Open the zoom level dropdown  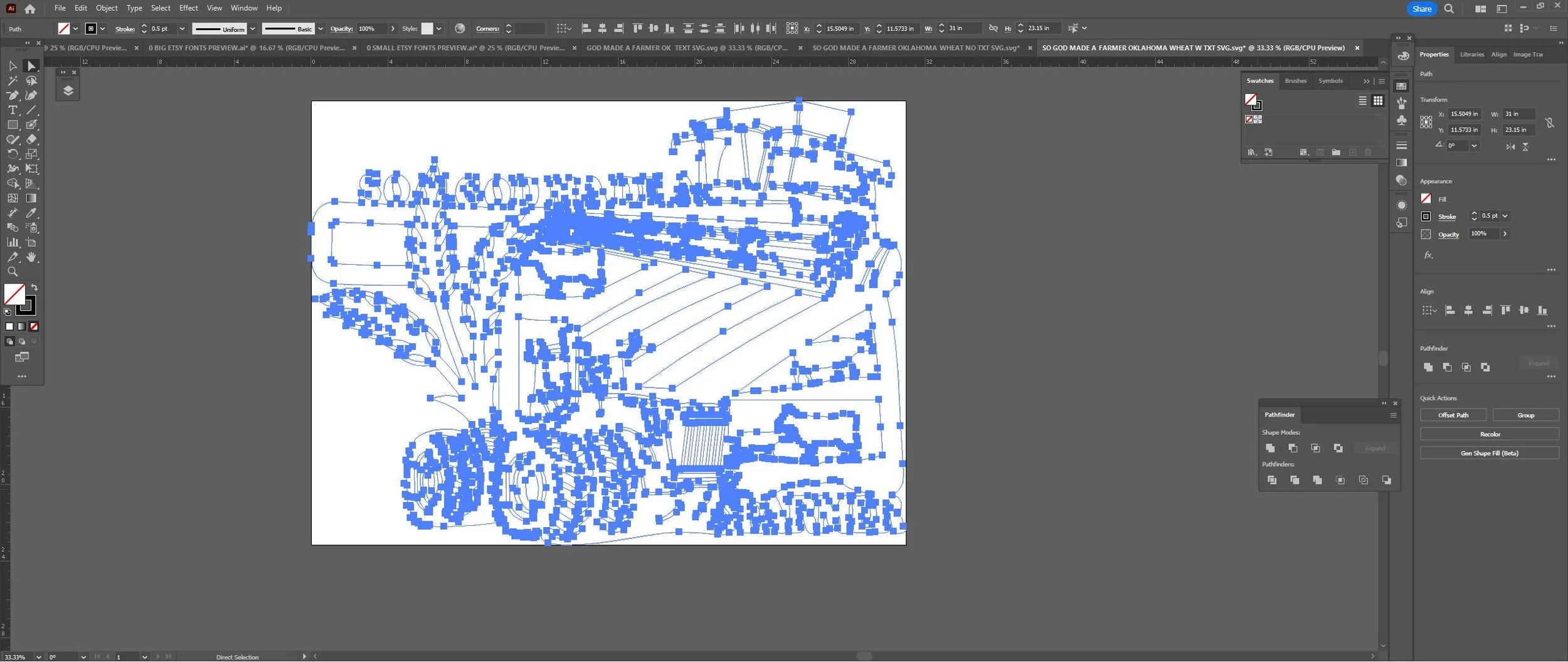pos(38,657)
